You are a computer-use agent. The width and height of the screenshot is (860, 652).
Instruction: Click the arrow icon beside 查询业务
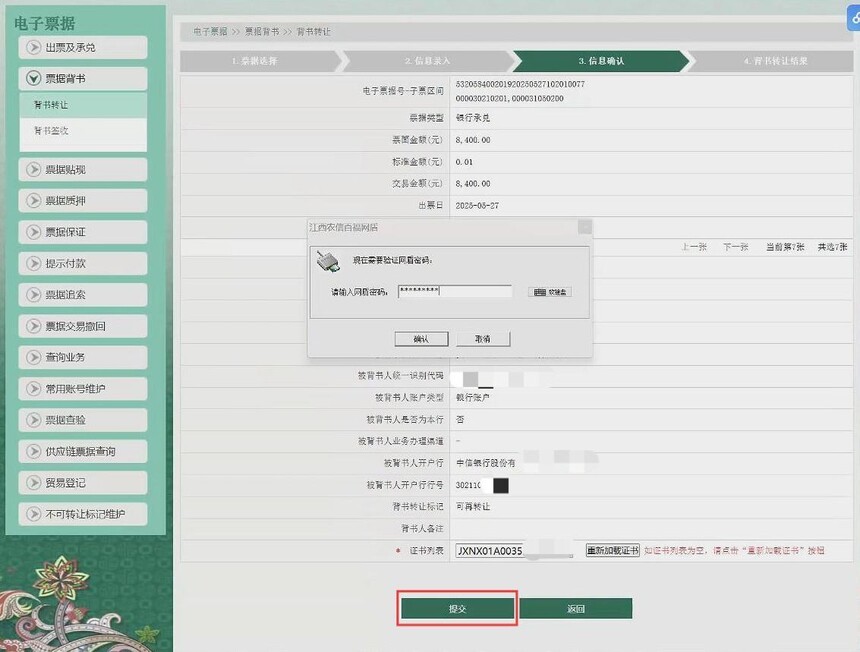33,357
